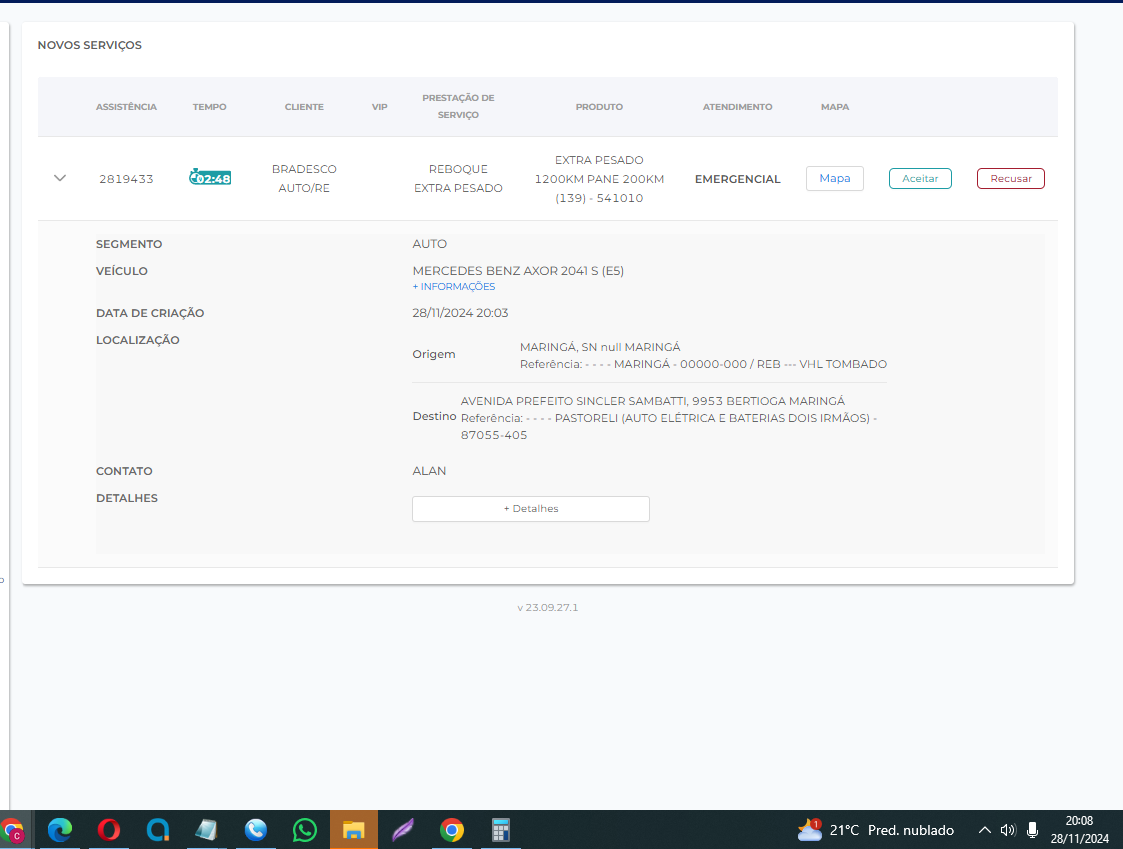Screen dimensions: 1123x849
Task: Open the purple feather app in taskbar
Action: [x=403, y=830]
